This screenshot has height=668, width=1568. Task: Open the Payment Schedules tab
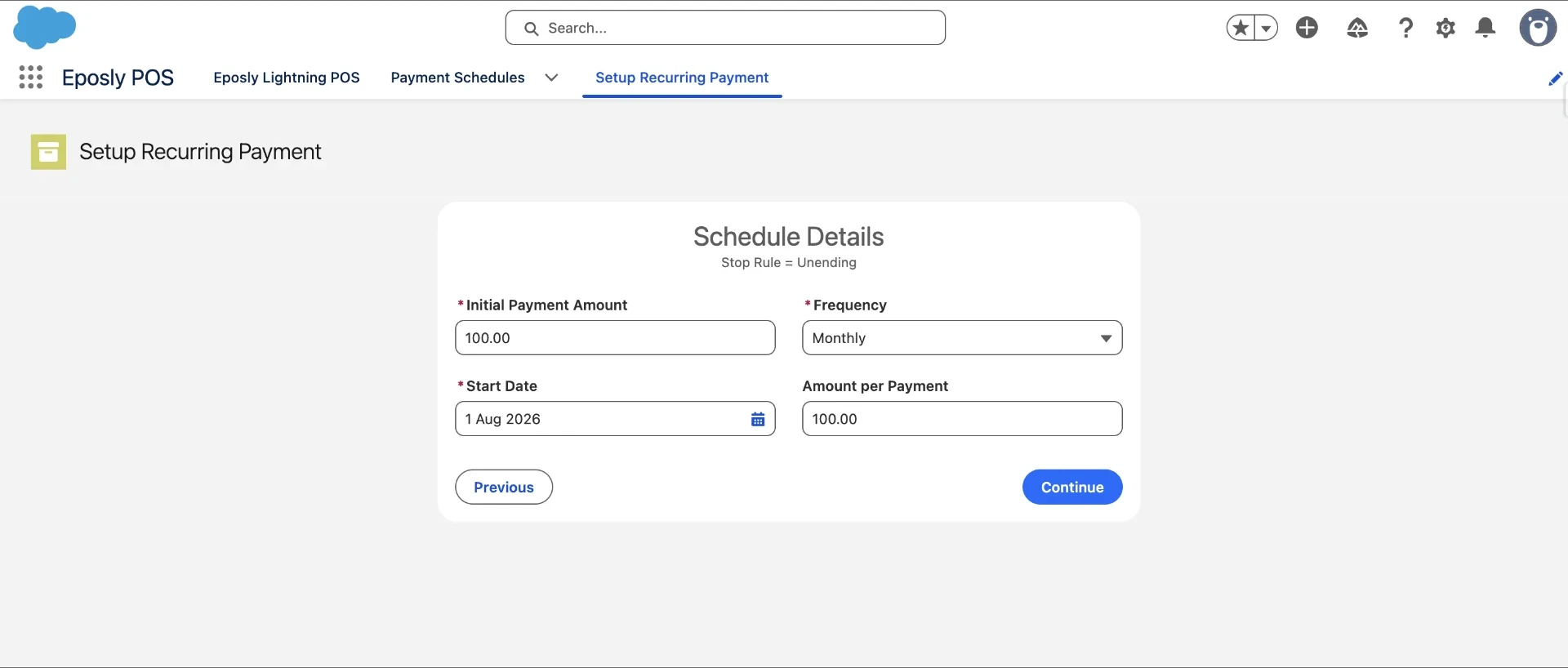pos(457,78)
